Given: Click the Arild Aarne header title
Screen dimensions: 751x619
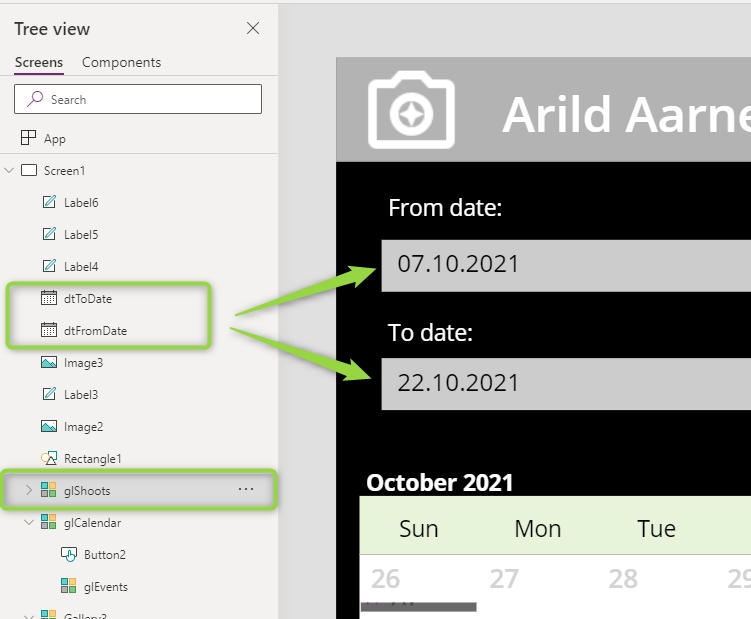Looking at the screenshot, I should coord(626,114).
